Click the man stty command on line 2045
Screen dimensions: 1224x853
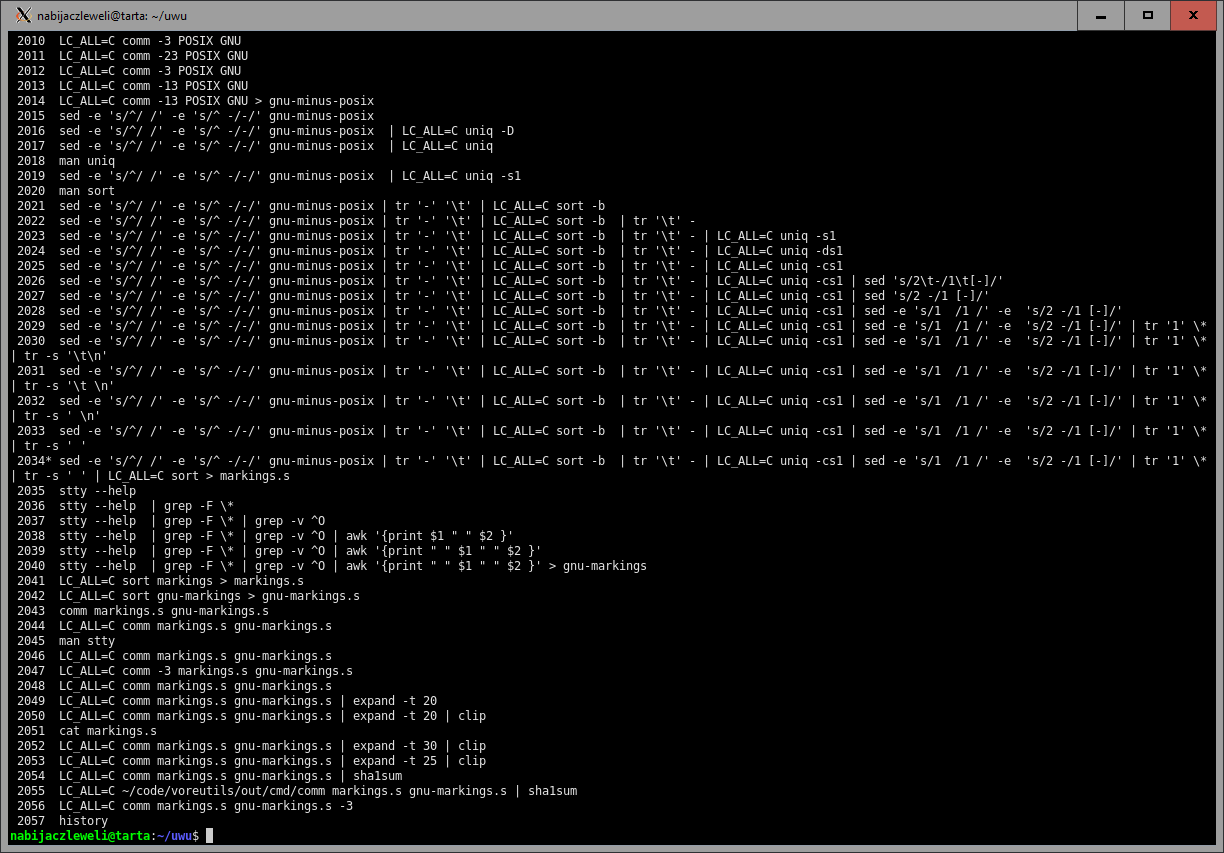(x=87, y=641)
